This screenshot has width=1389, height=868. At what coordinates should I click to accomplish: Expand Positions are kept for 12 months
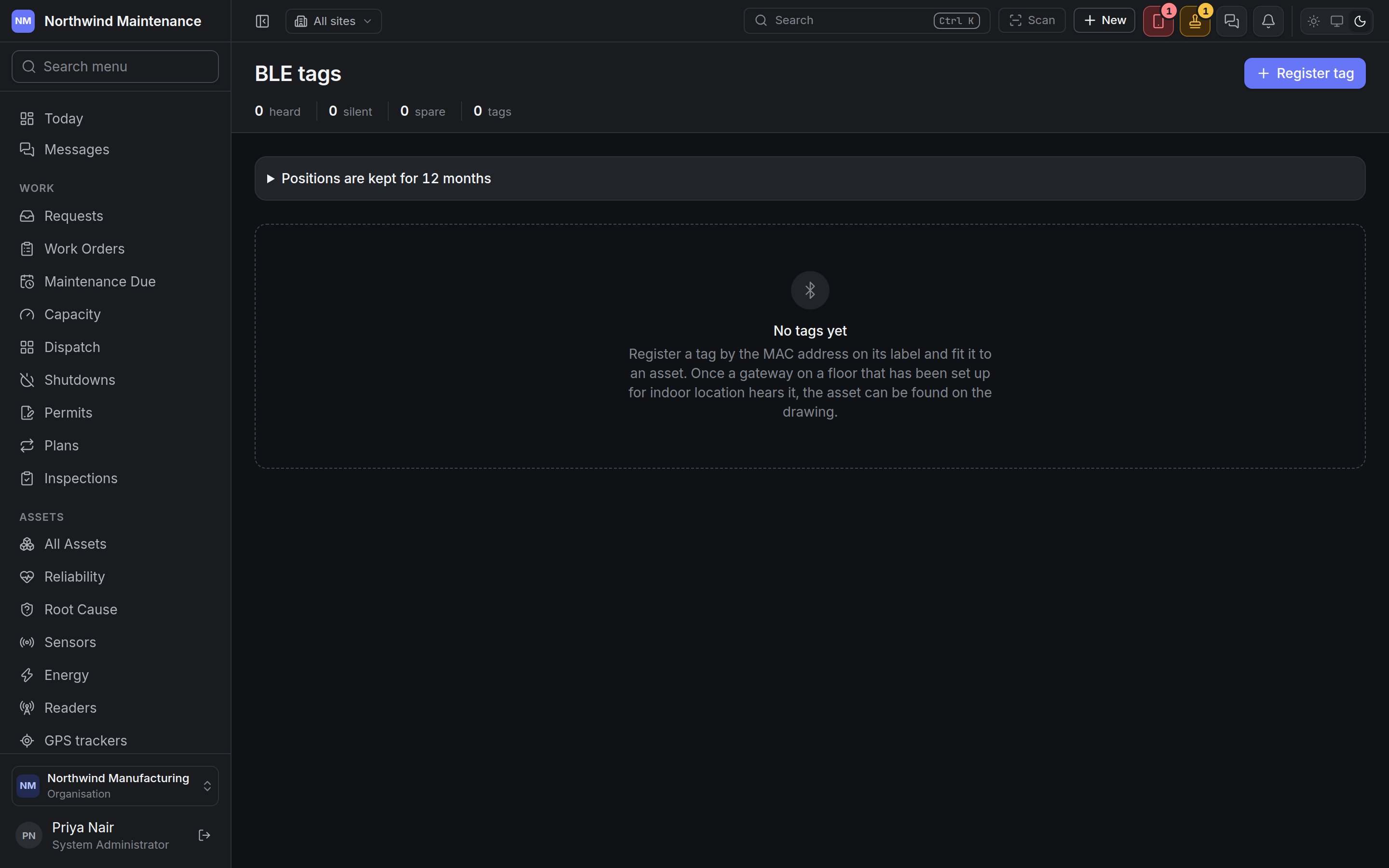point(810,178)
